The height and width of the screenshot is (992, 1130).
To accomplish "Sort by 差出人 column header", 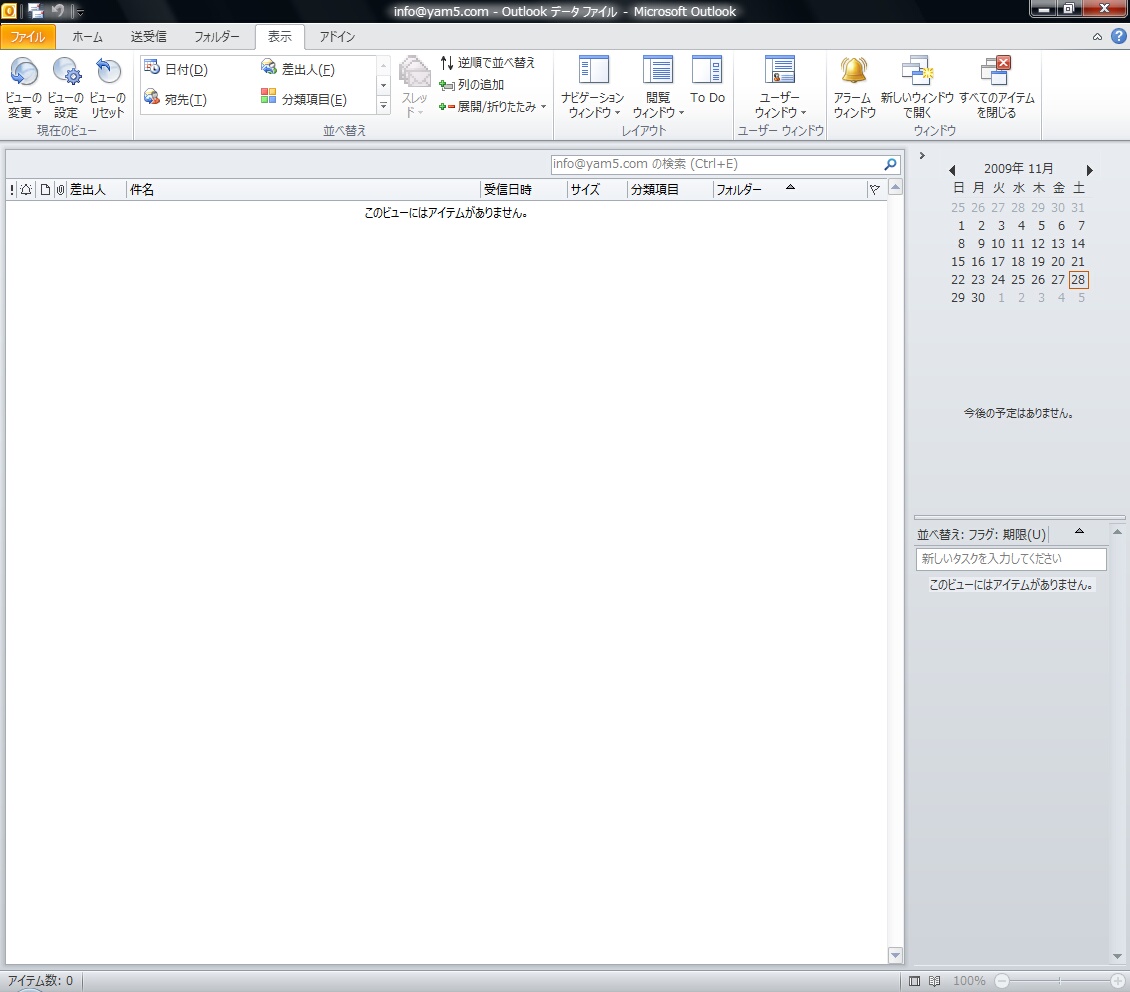I will (96, 189).
